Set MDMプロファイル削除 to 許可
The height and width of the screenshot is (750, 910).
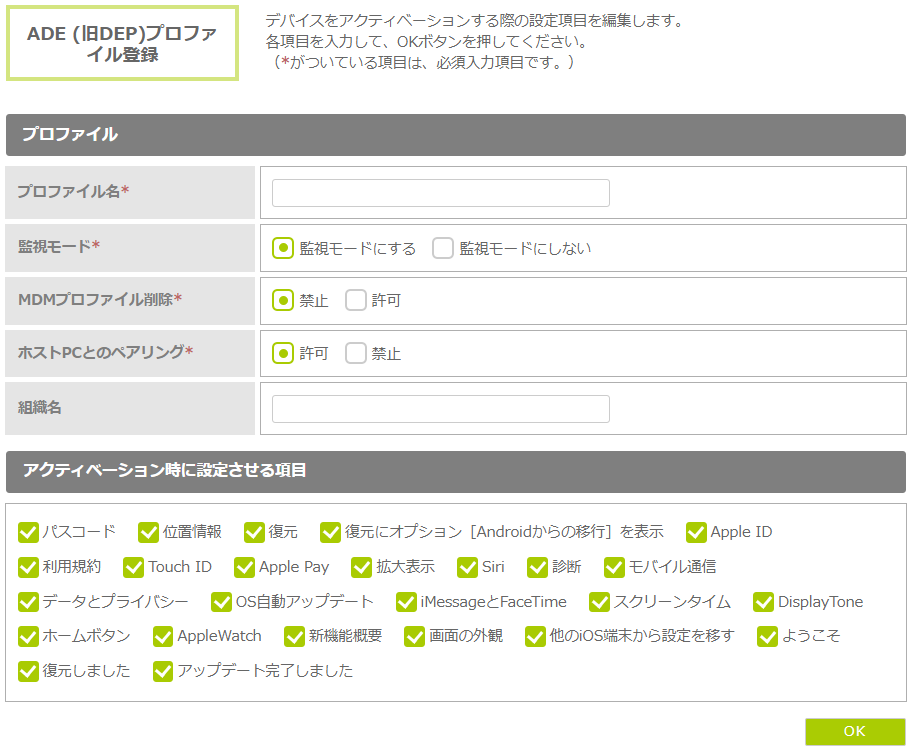pyautogui.click(x=356, y=300)
